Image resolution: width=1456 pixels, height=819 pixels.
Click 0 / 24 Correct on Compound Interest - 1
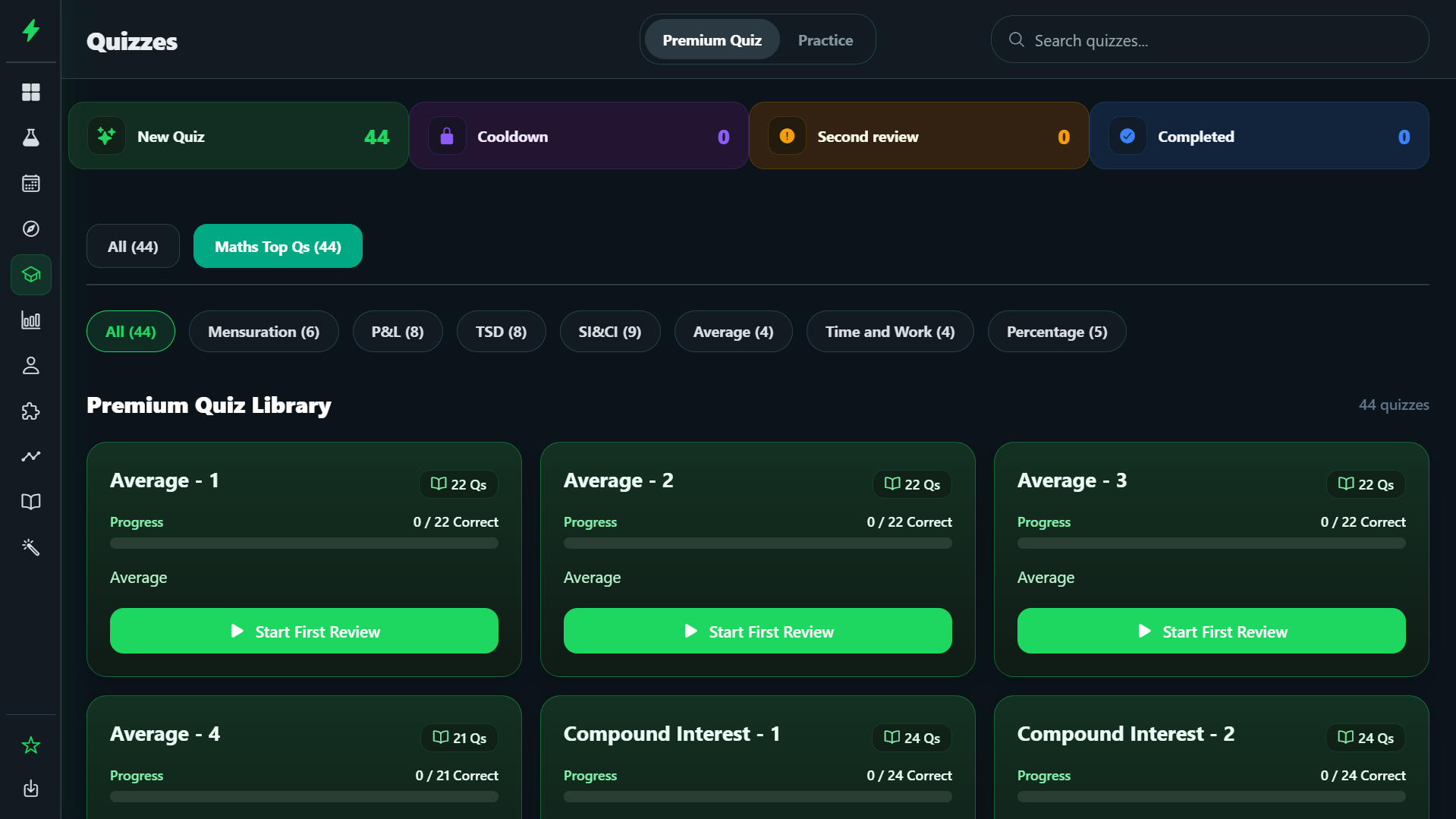(909, 776)
